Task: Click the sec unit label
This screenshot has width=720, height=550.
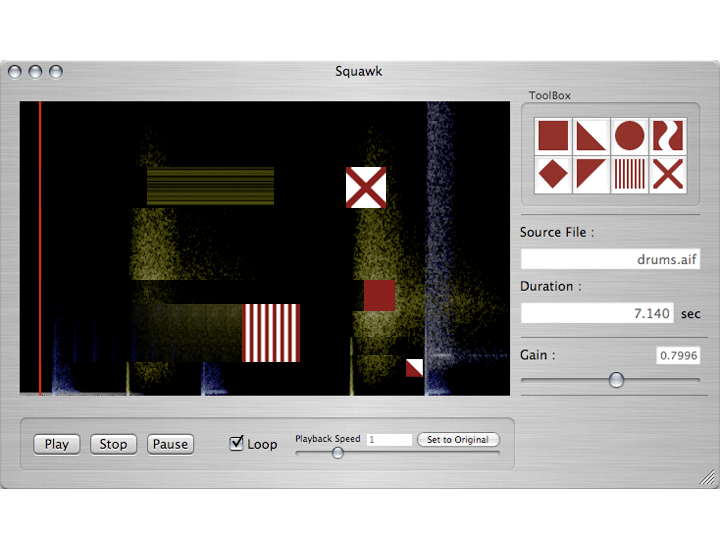Action: (x=691, y=314)
